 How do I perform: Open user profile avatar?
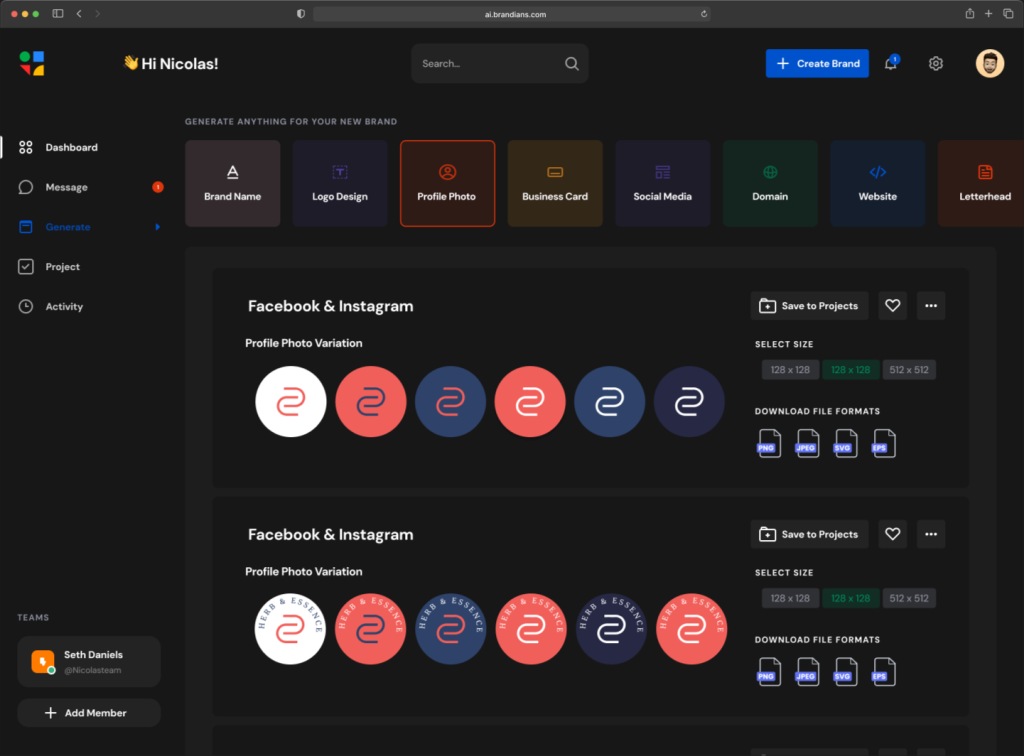click(989, 64)
